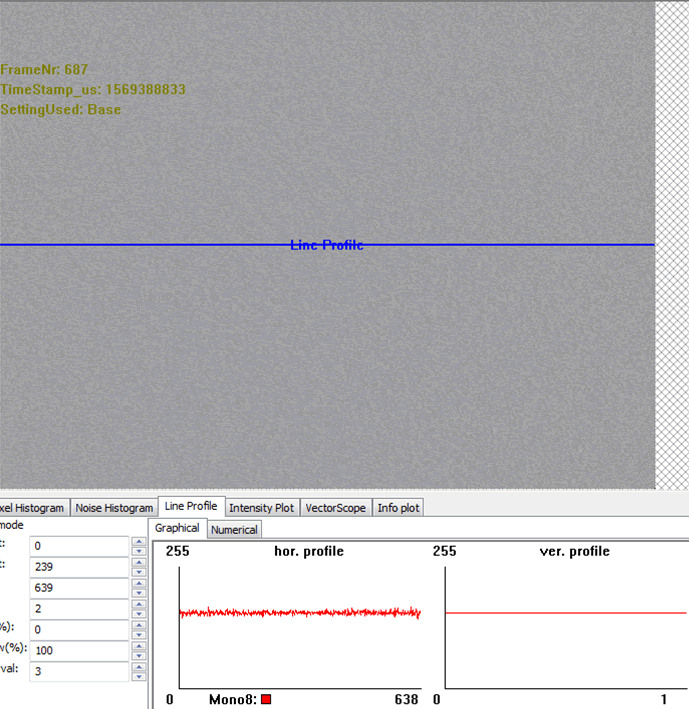Screen dimensions: 689x709
Task: Click the red horizontal profile trace
Action: tap(300, 612)
